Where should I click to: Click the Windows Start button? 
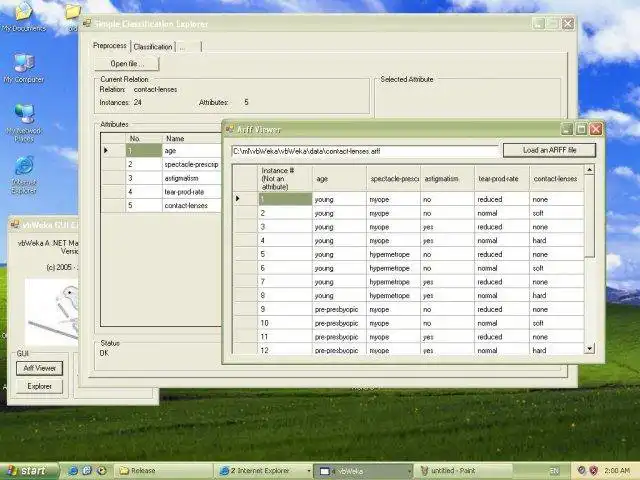[x=27, y=471]
